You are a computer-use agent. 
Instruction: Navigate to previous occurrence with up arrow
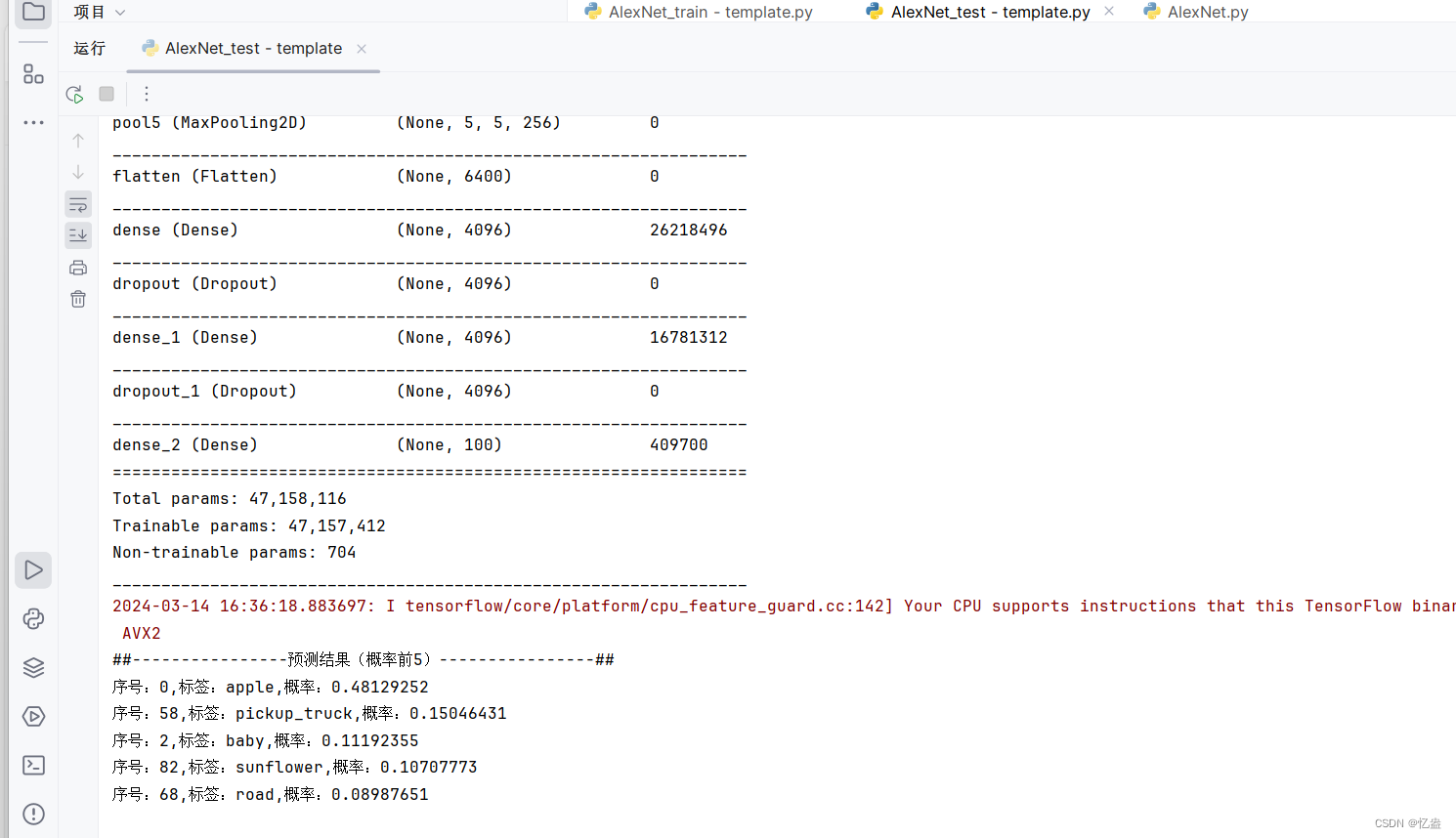78,140
